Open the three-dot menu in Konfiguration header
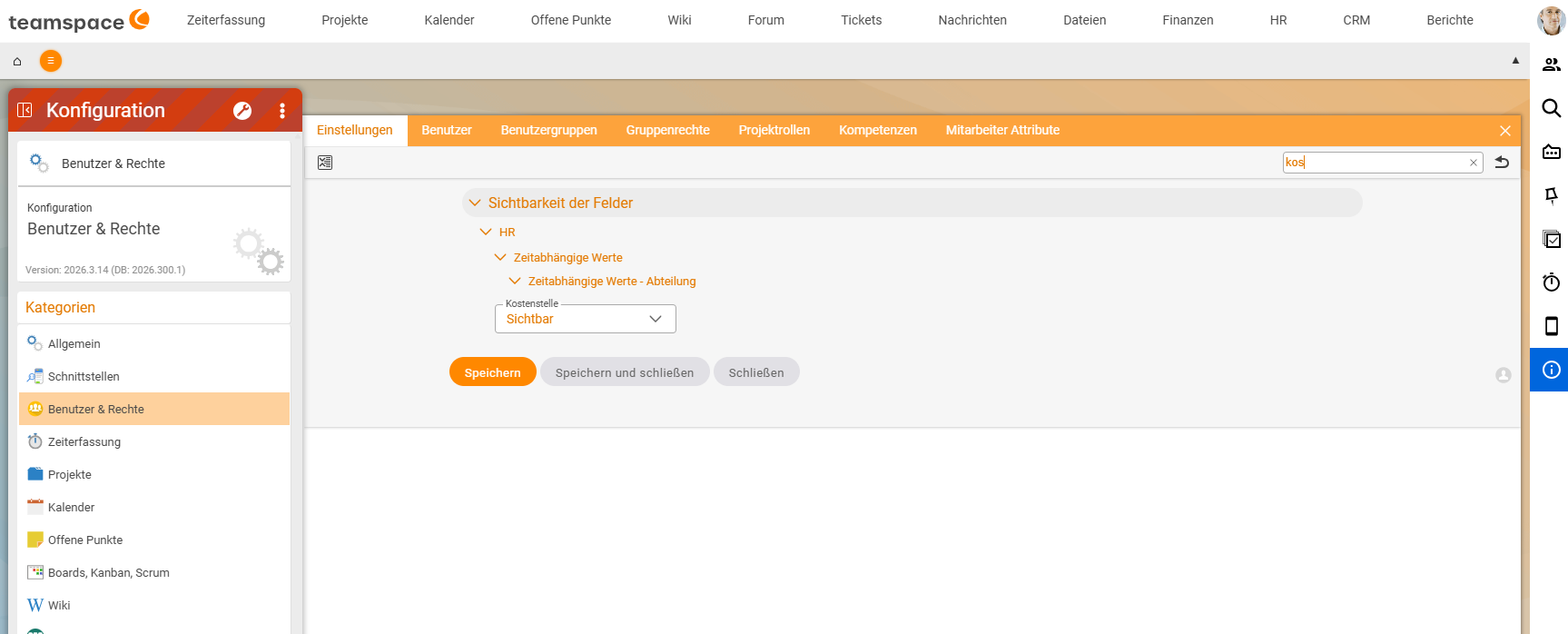 (282, 111)
